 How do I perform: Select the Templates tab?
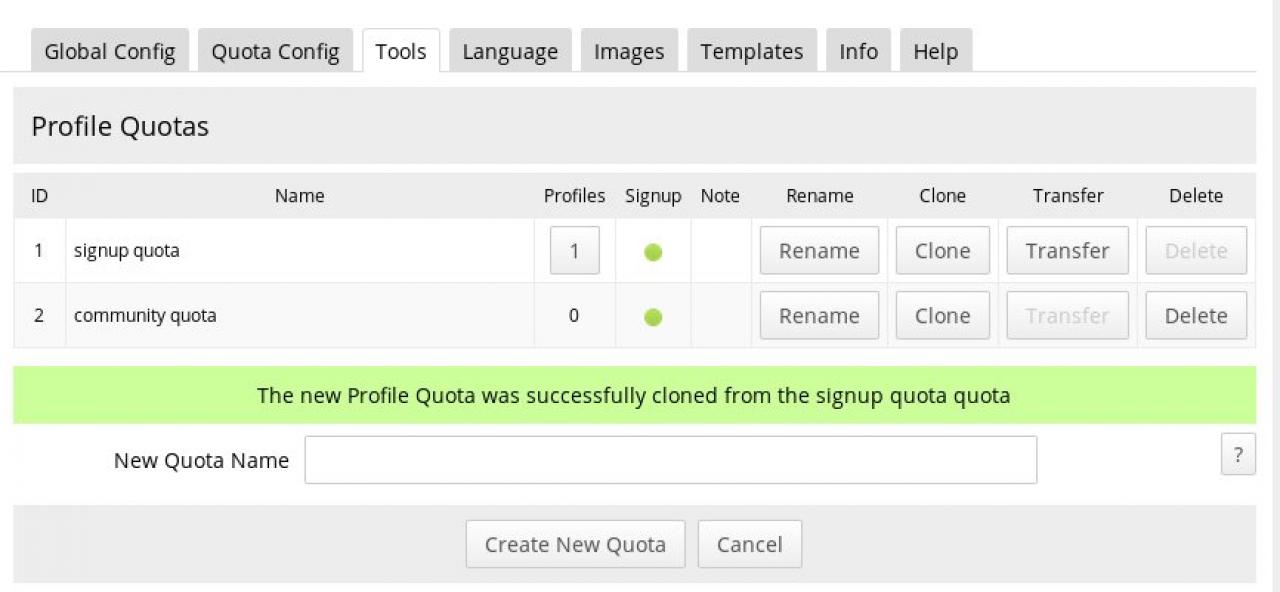coord(751,52)
